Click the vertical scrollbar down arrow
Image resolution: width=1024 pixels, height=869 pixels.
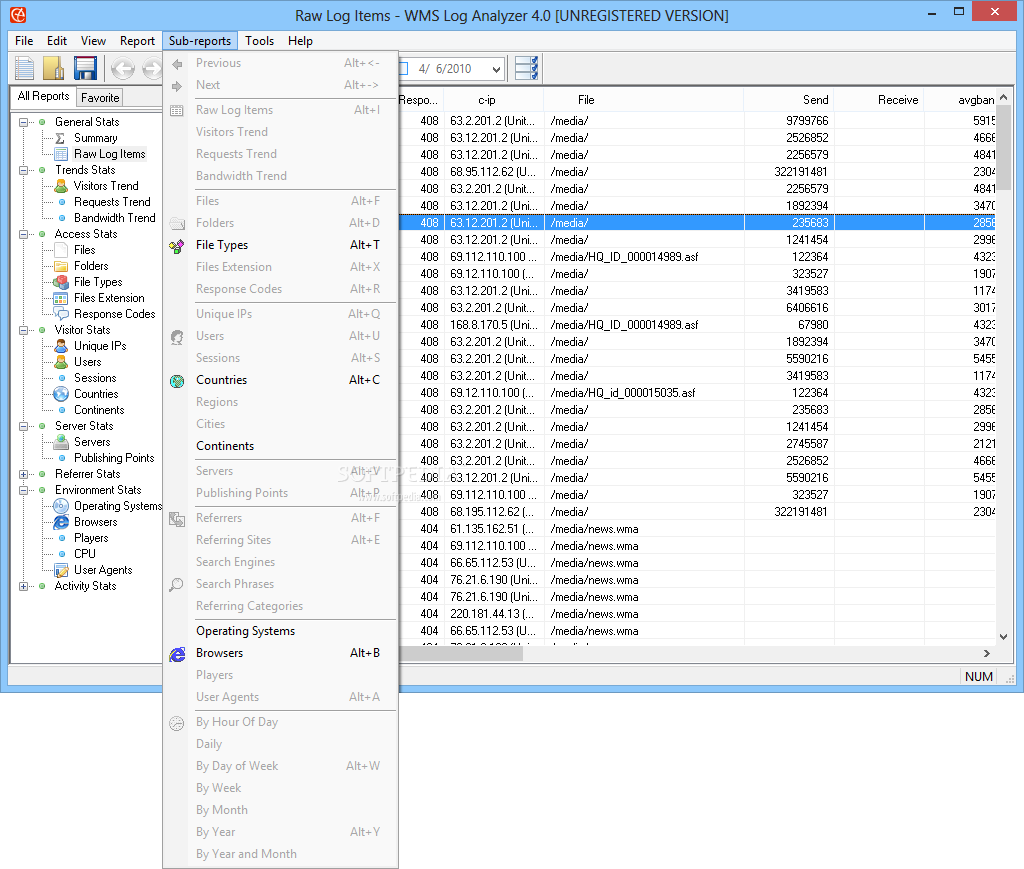(x=1003, y=637)
